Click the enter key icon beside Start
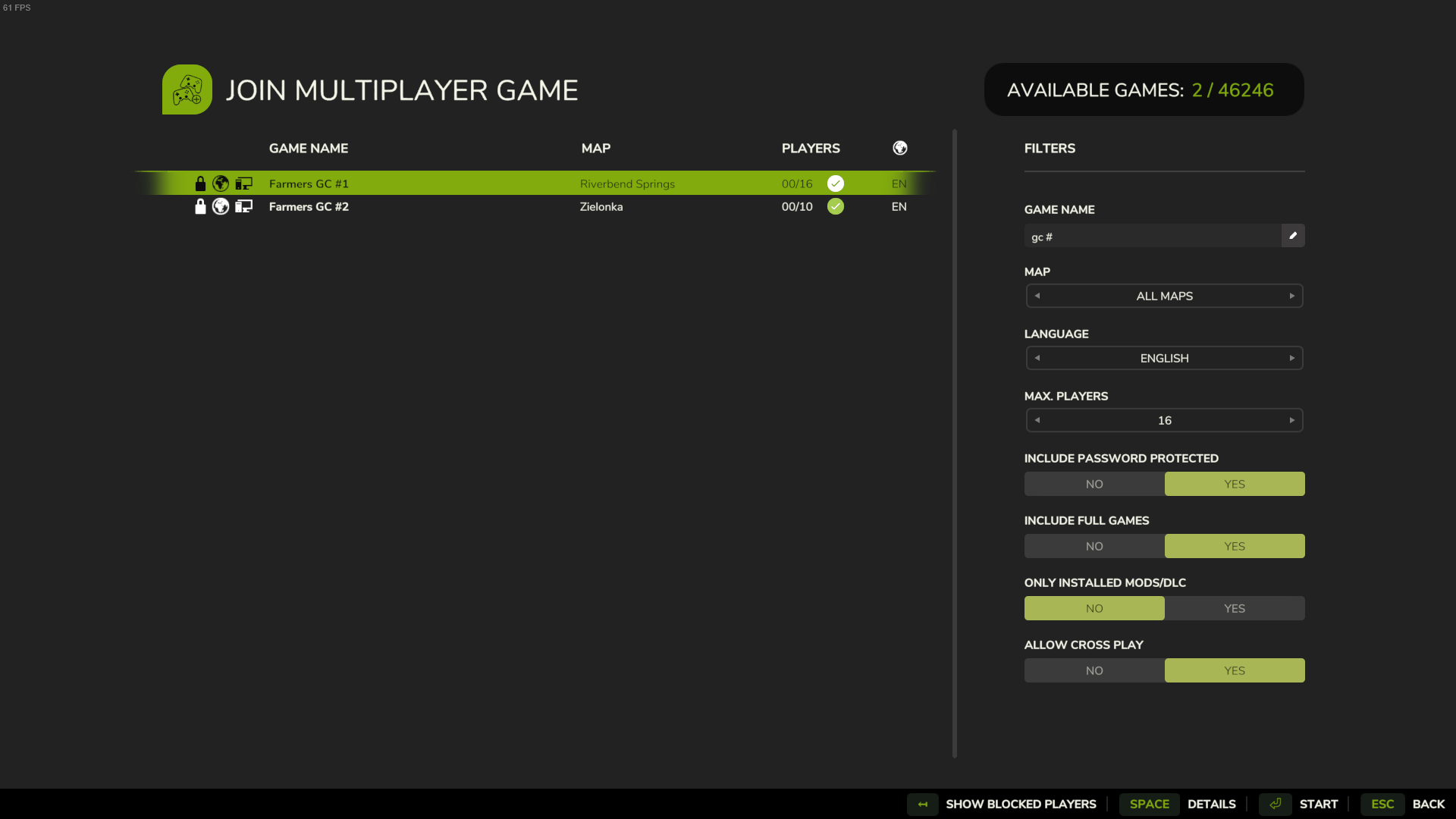This screenshot has width=1456, height=819. (x=1276, y=804)
